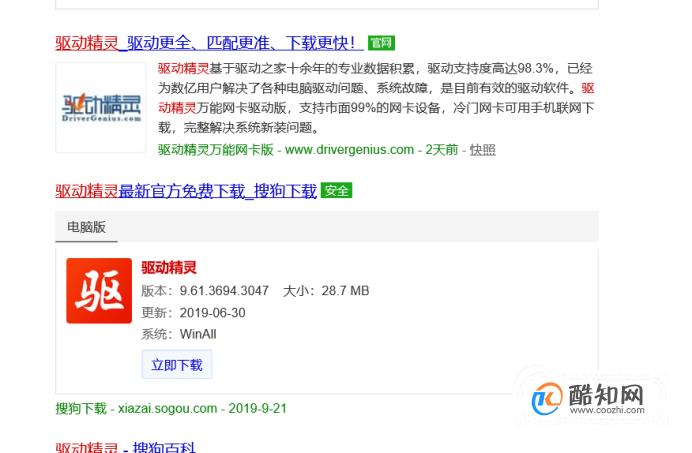Select system value WinAll

(x=198, y=334)
